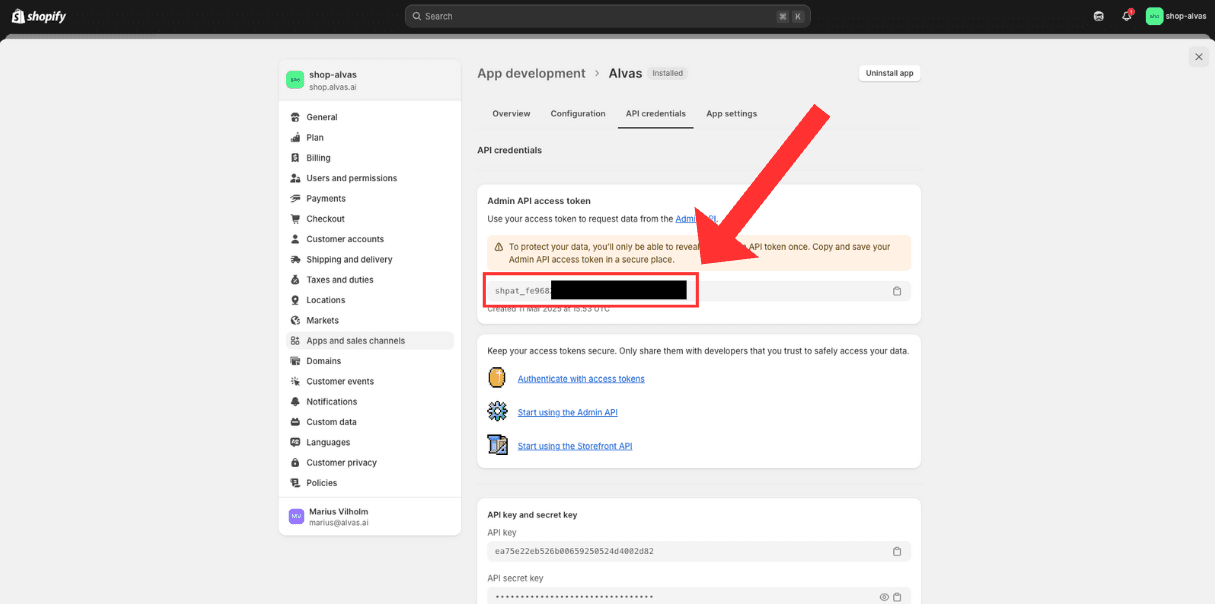
Task: Click the Policies document icon
Action: click(295, 483)
